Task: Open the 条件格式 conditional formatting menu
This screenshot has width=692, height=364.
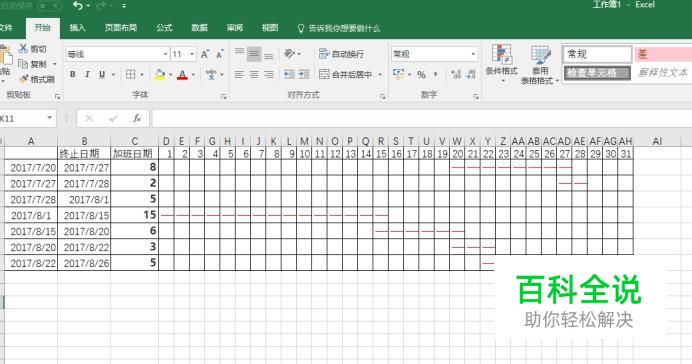Action: click(501, 64)
